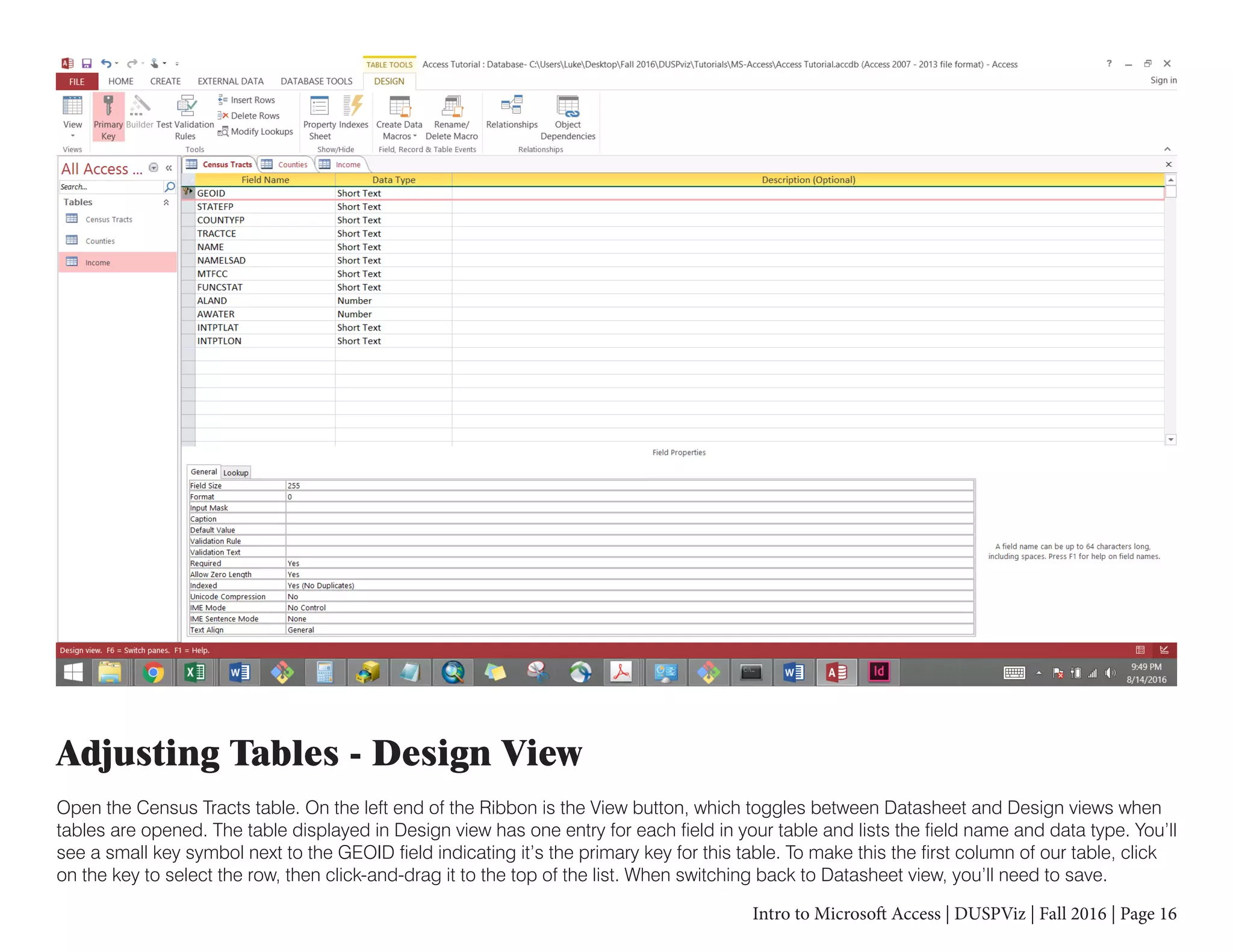Click the clock in the taskbar

pos(1146,673)
